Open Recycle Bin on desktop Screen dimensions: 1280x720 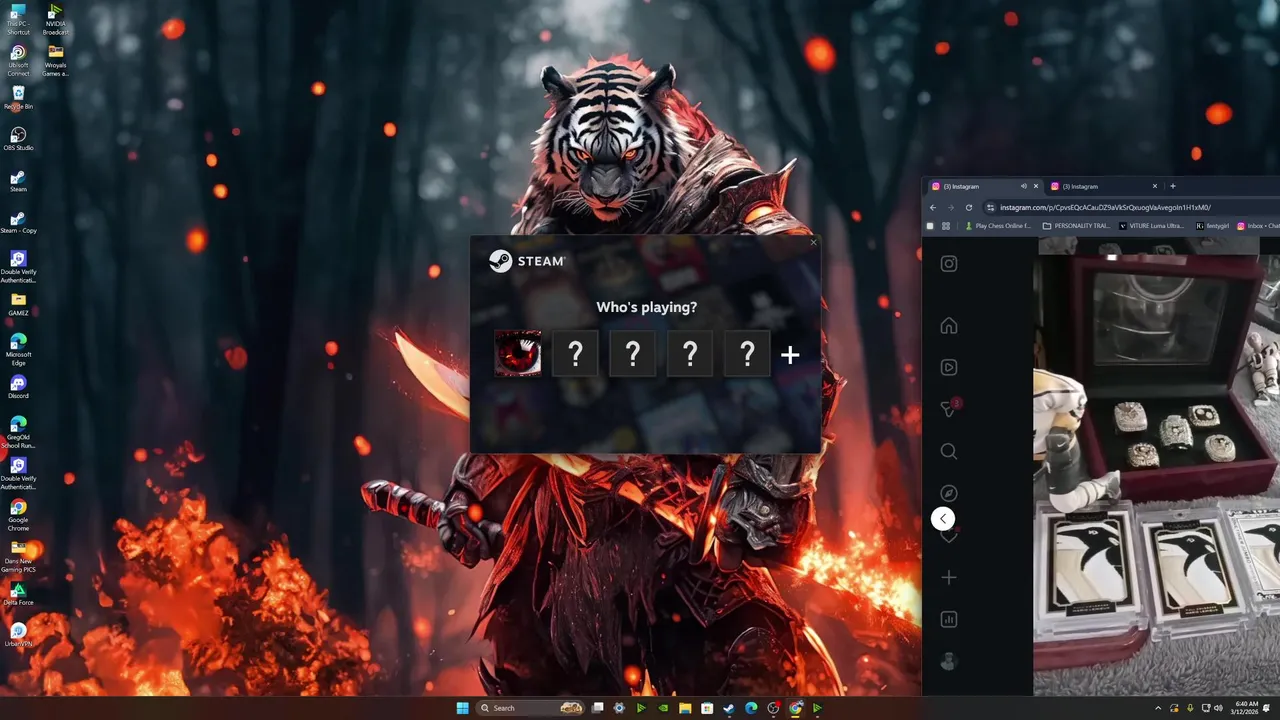(x=18, y=98)
